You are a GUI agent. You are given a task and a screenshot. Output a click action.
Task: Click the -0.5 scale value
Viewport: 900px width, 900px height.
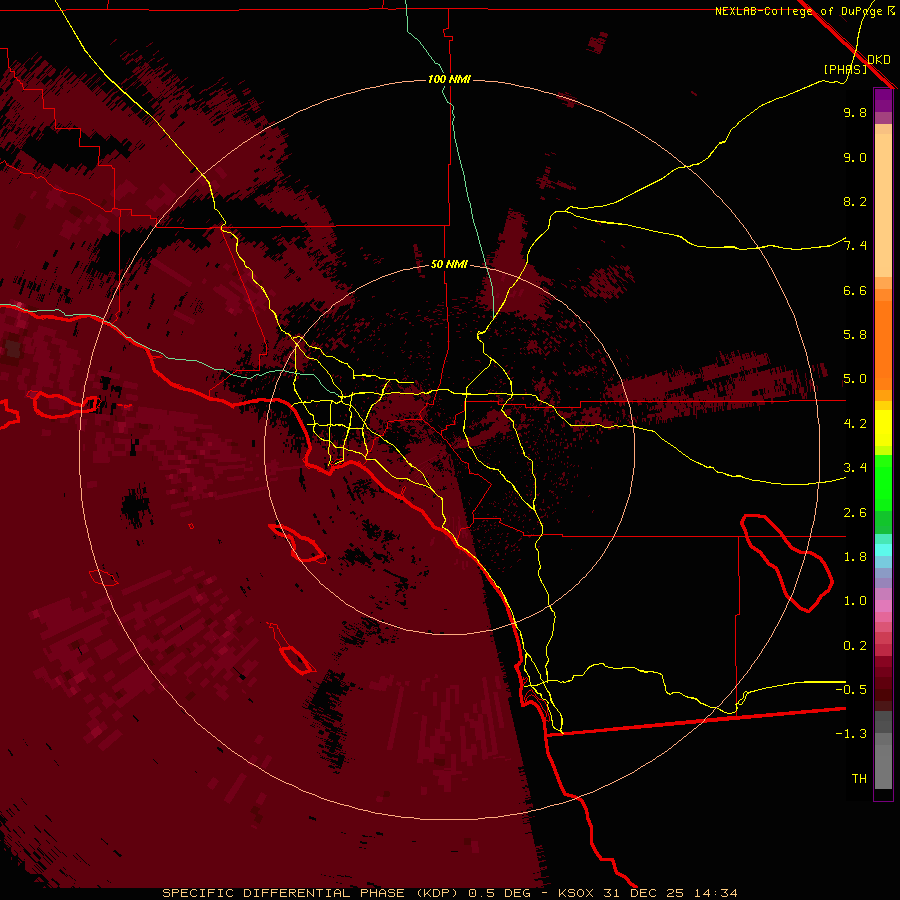851,689
